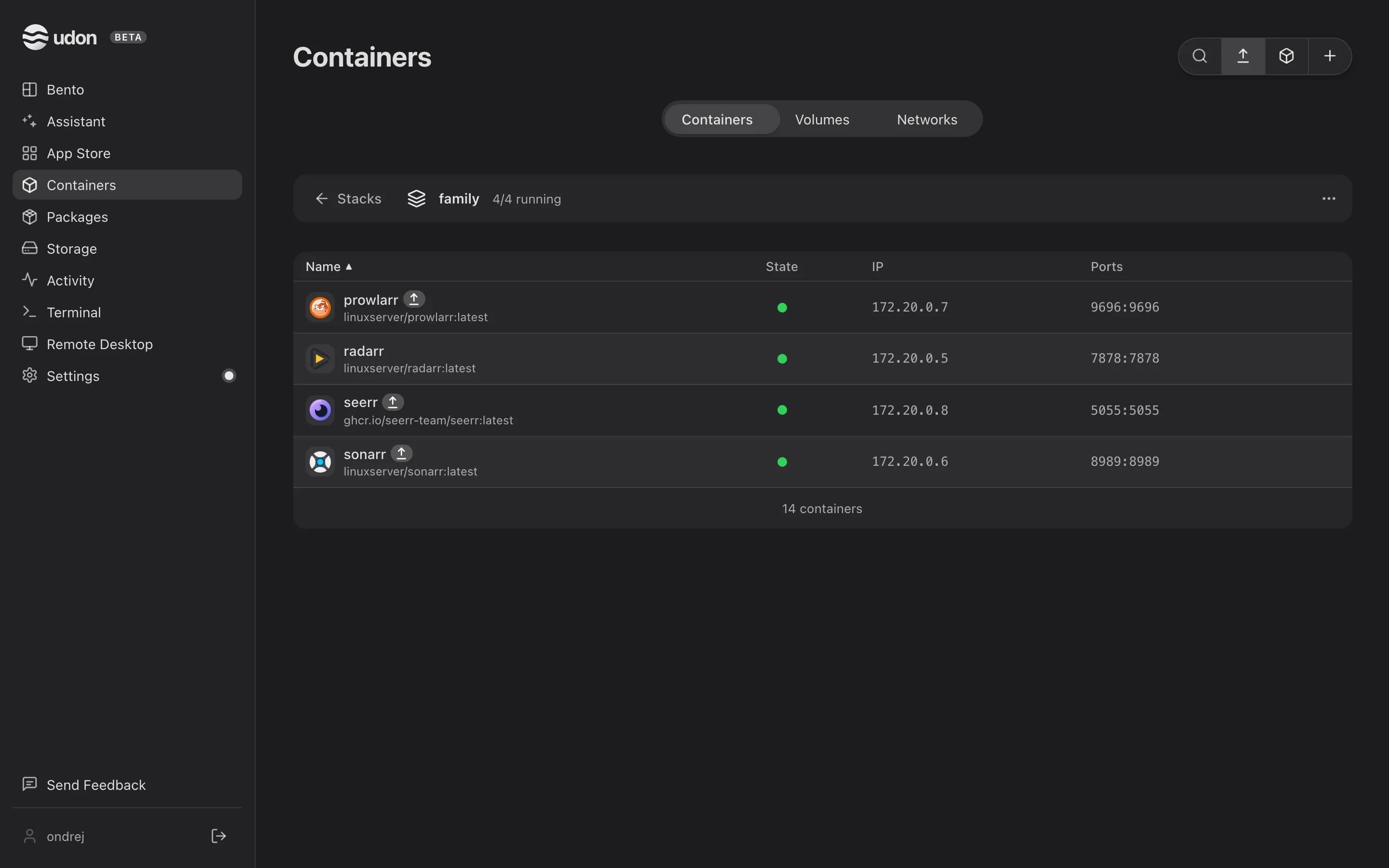Click the seerr update available badge

393,402
